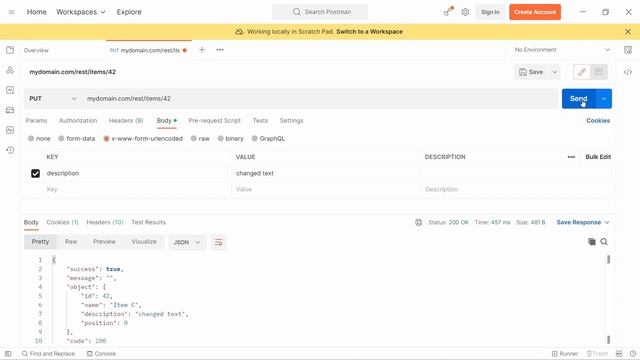This screenshot has height=360, width=640.
Task: Open the Cookies link
Action: [598, 120]
